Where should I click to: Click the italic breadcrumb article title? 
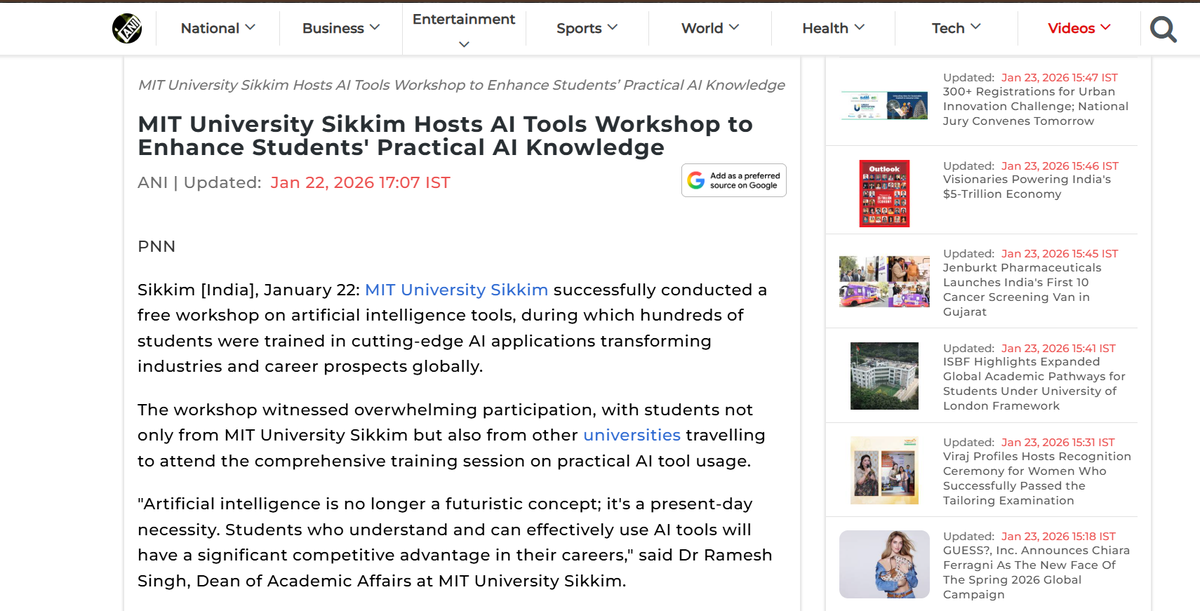click(462, 85)
